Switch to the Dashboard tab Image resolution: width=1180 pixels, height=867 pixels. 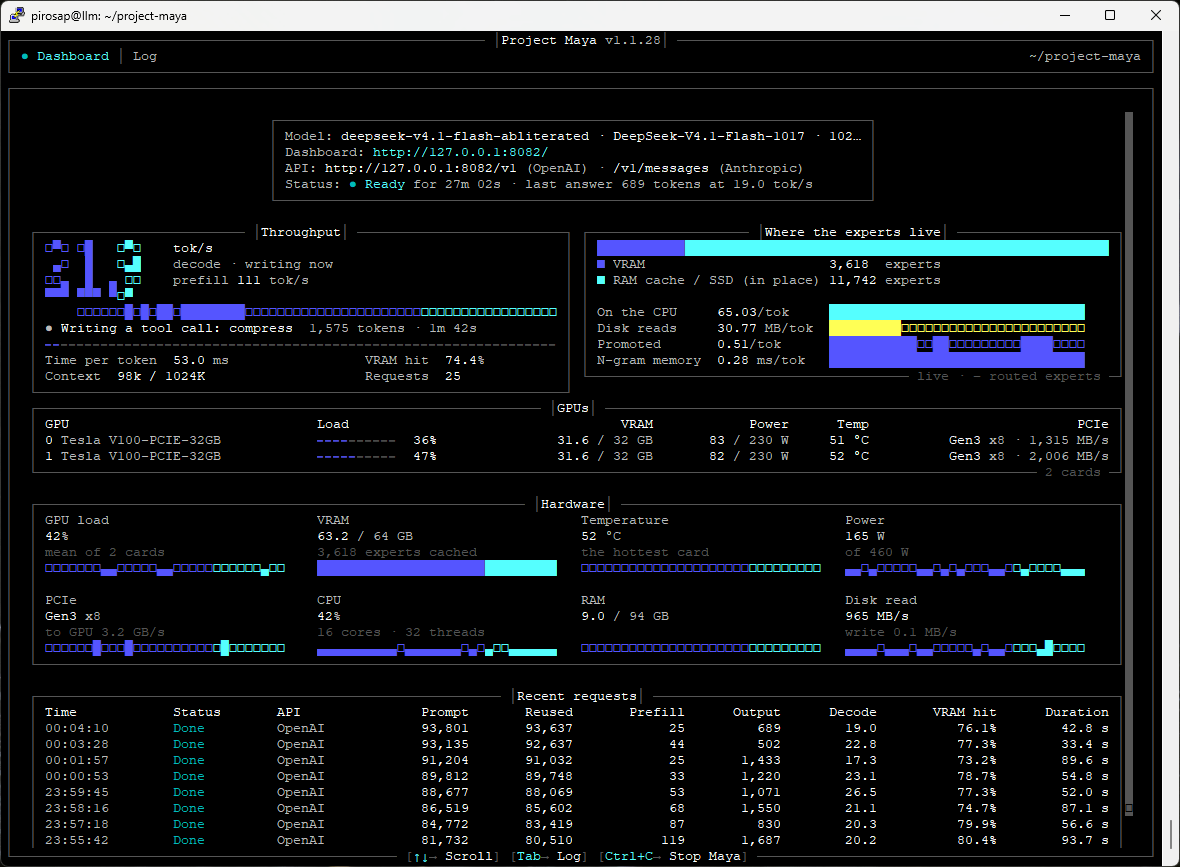pos(73,56)
